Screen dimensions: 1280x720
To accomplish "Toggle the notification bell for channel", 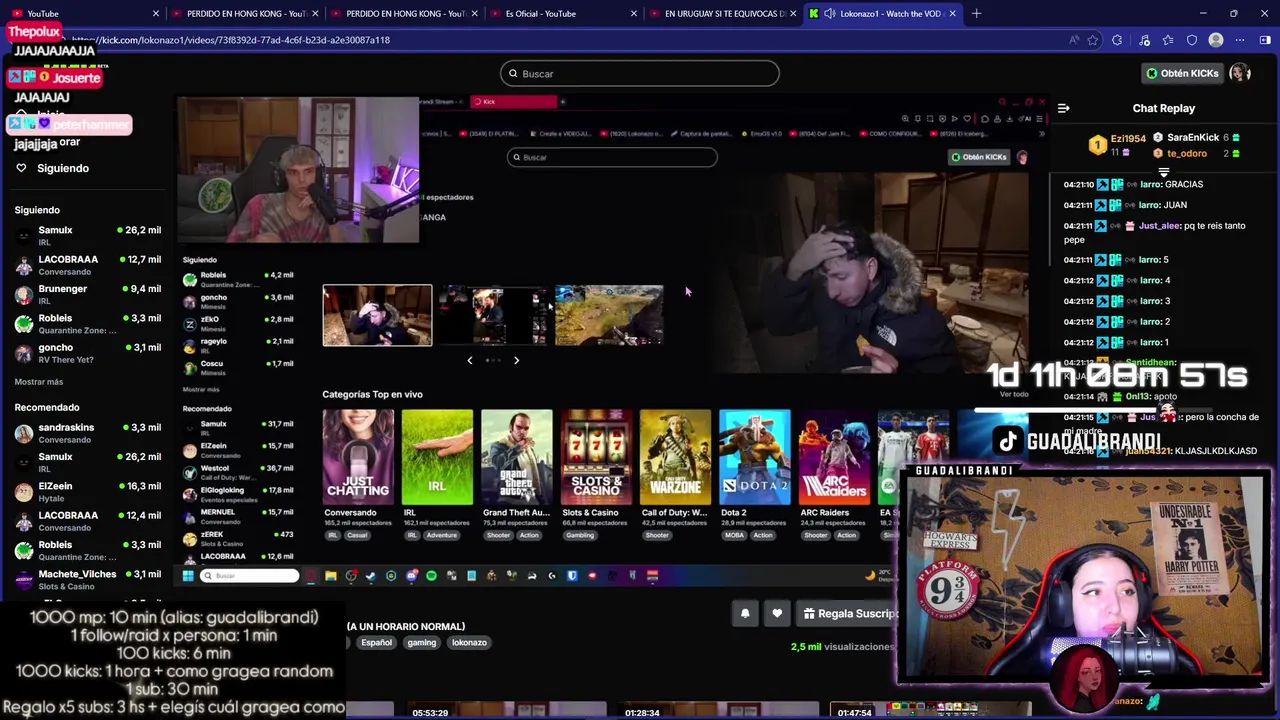I will [745, 613].
